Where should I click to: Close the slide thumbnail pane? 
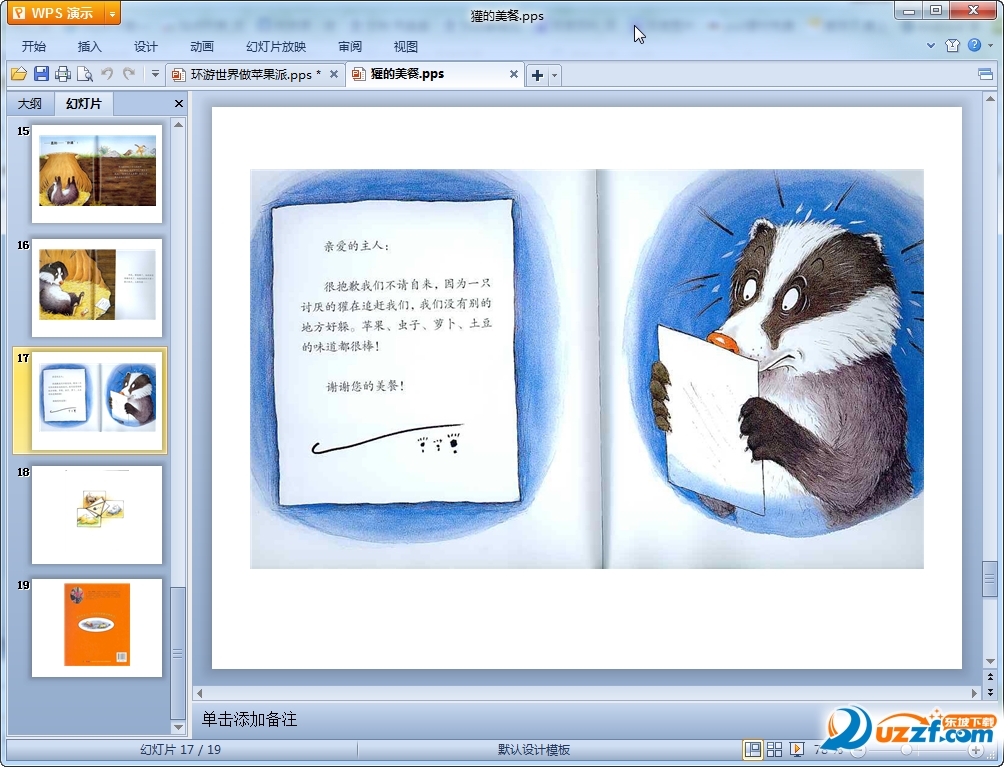click(179, 104)
